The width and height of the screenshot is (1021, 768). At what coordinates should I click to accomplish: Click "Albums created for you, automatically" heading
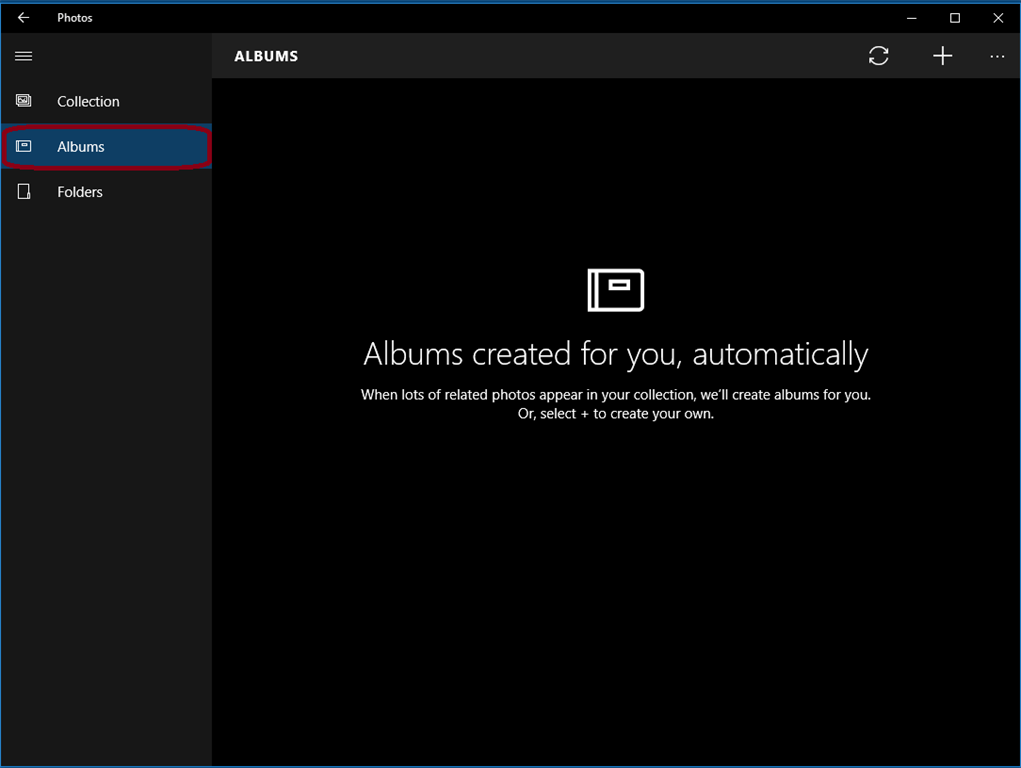615,354
